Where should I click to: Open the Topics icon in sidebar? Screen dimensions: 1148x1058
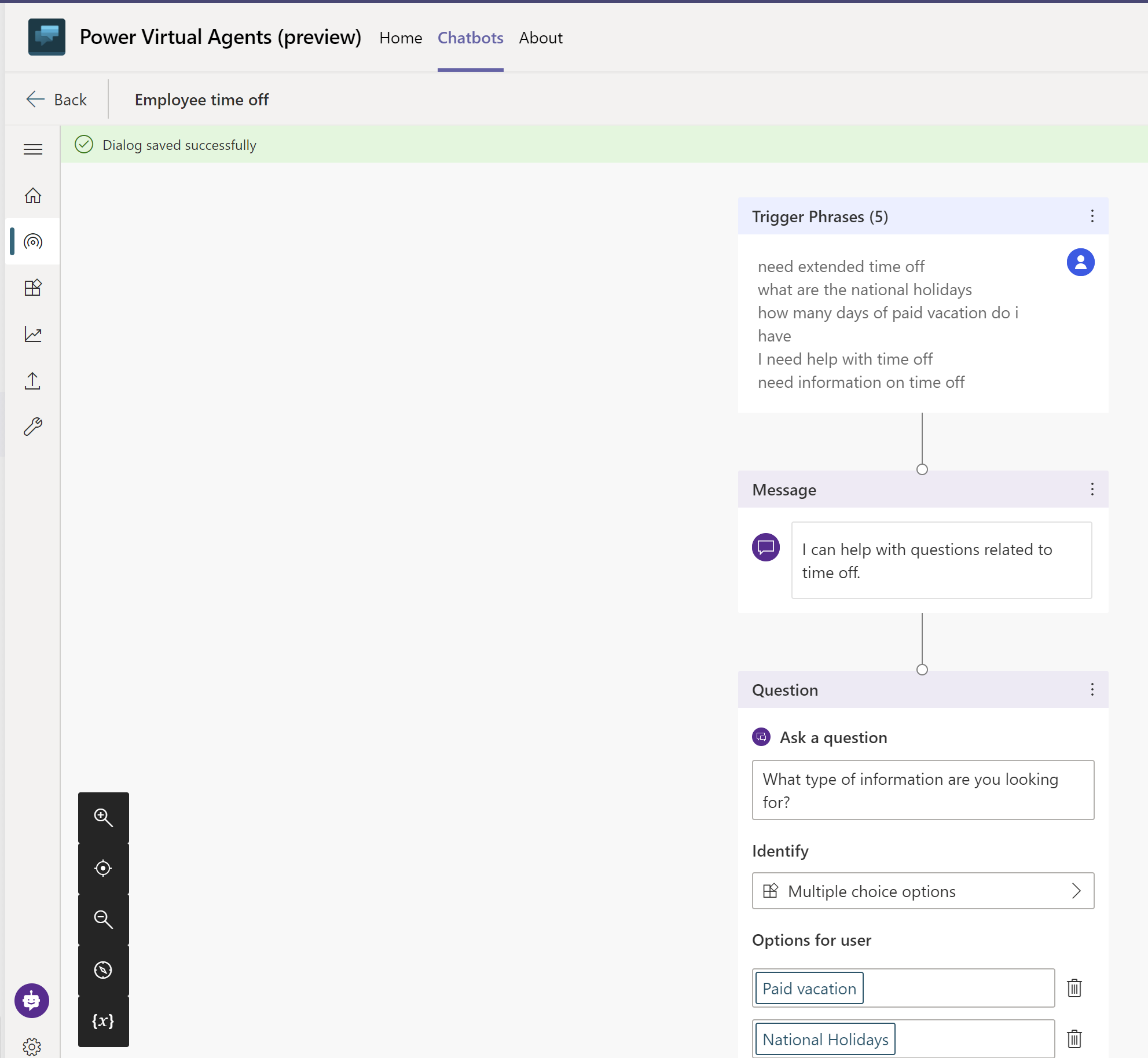33,241
